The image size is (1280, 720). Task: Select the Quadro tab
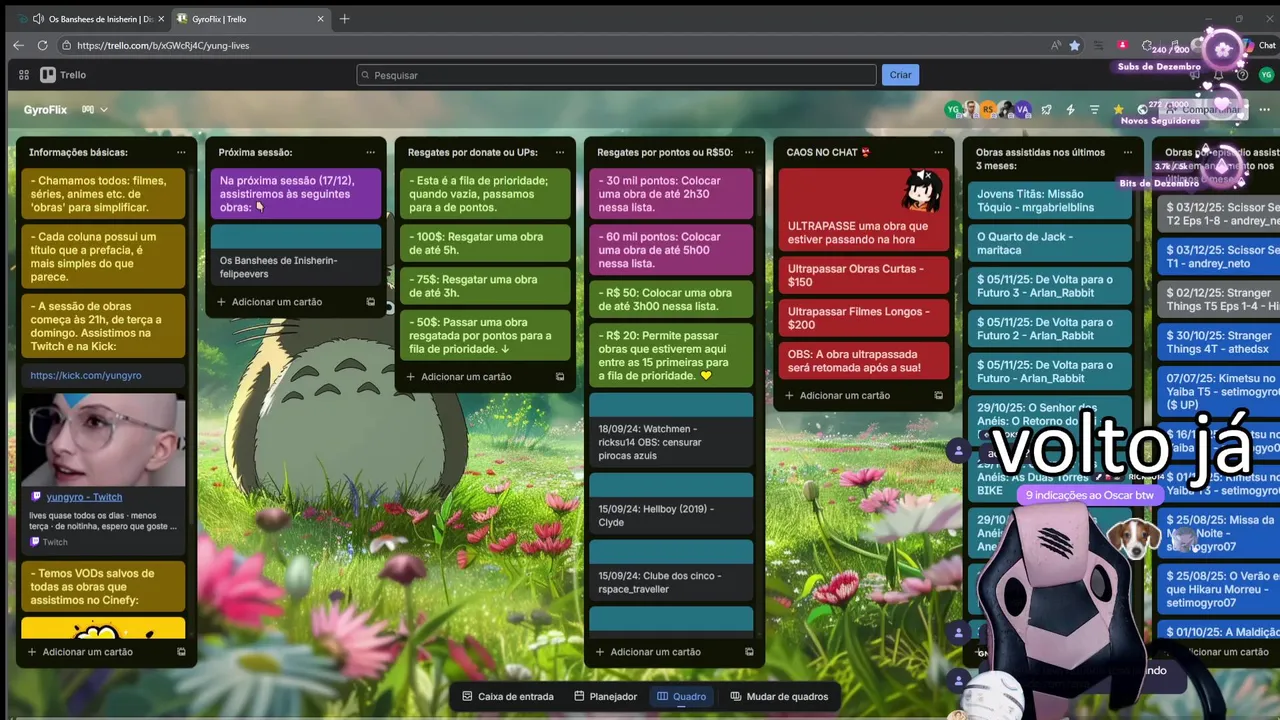(681, 696)
